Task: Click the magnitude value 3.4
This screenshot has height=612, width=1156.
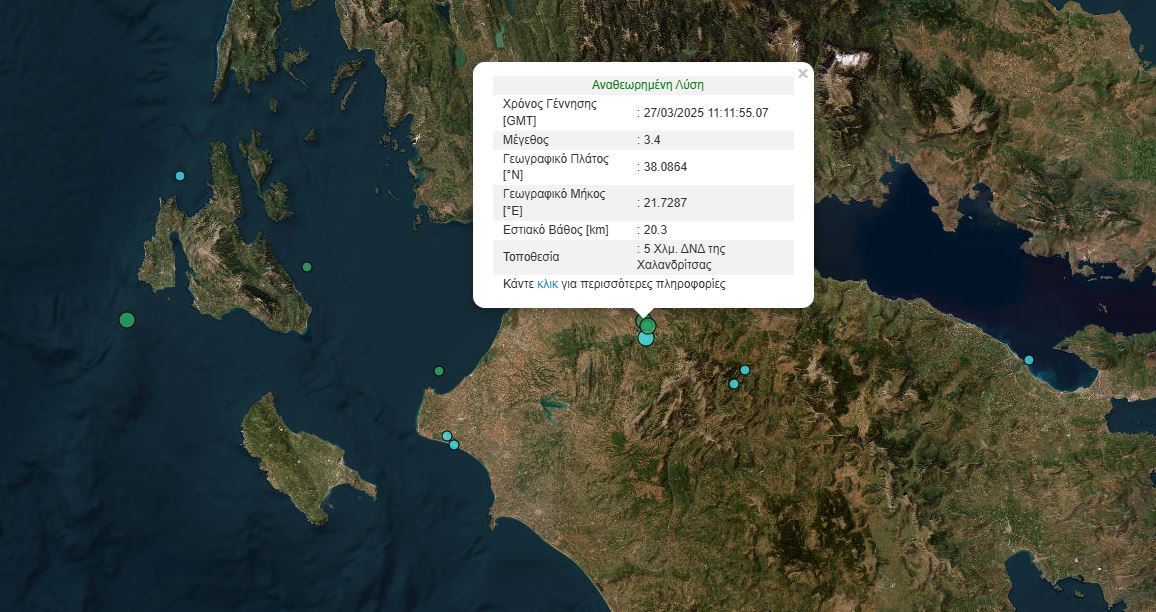Action: pos(652,140)
